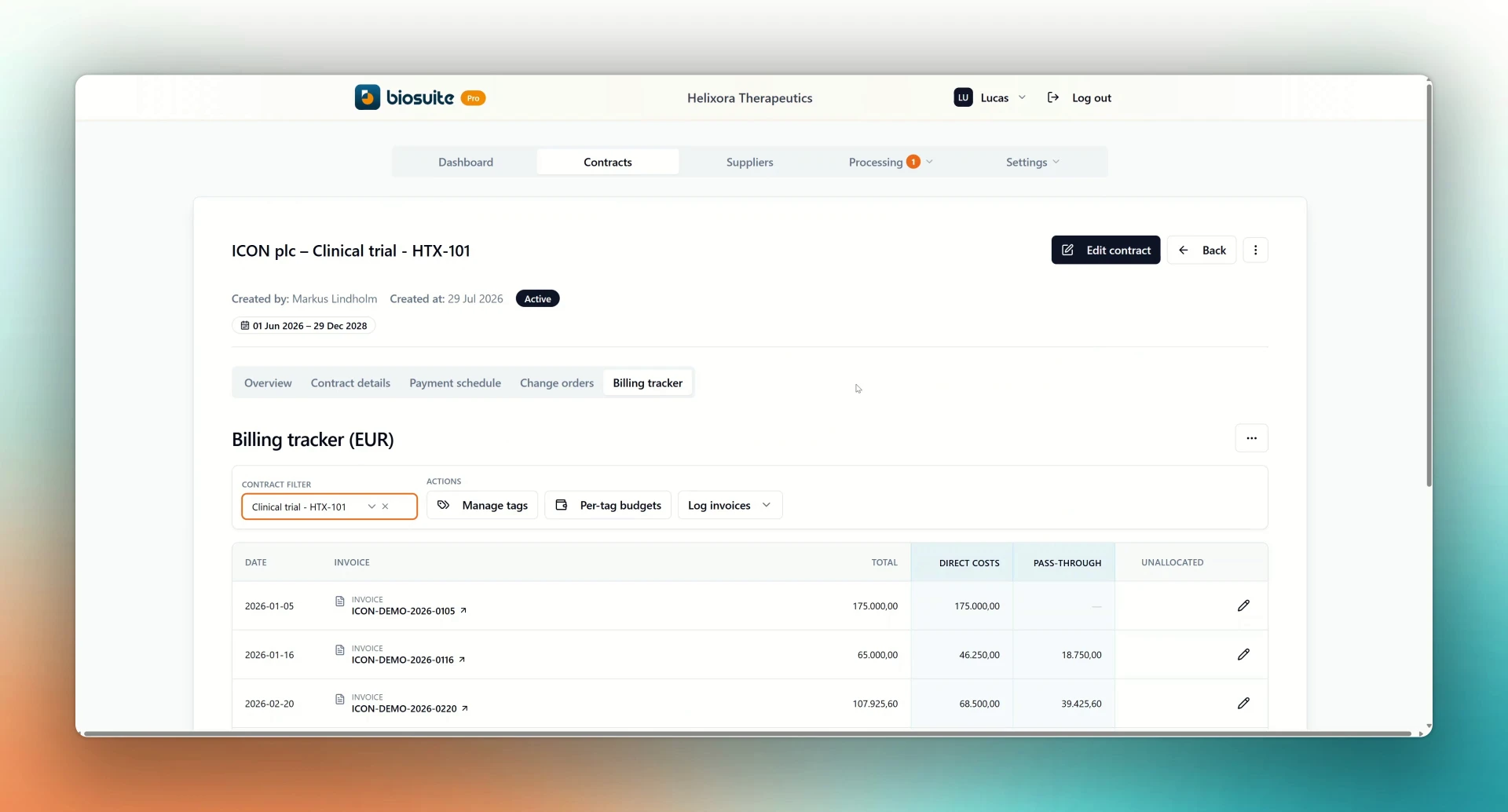
Task: Open the contract filter dropdown chevron
Action: click(372, 507)
